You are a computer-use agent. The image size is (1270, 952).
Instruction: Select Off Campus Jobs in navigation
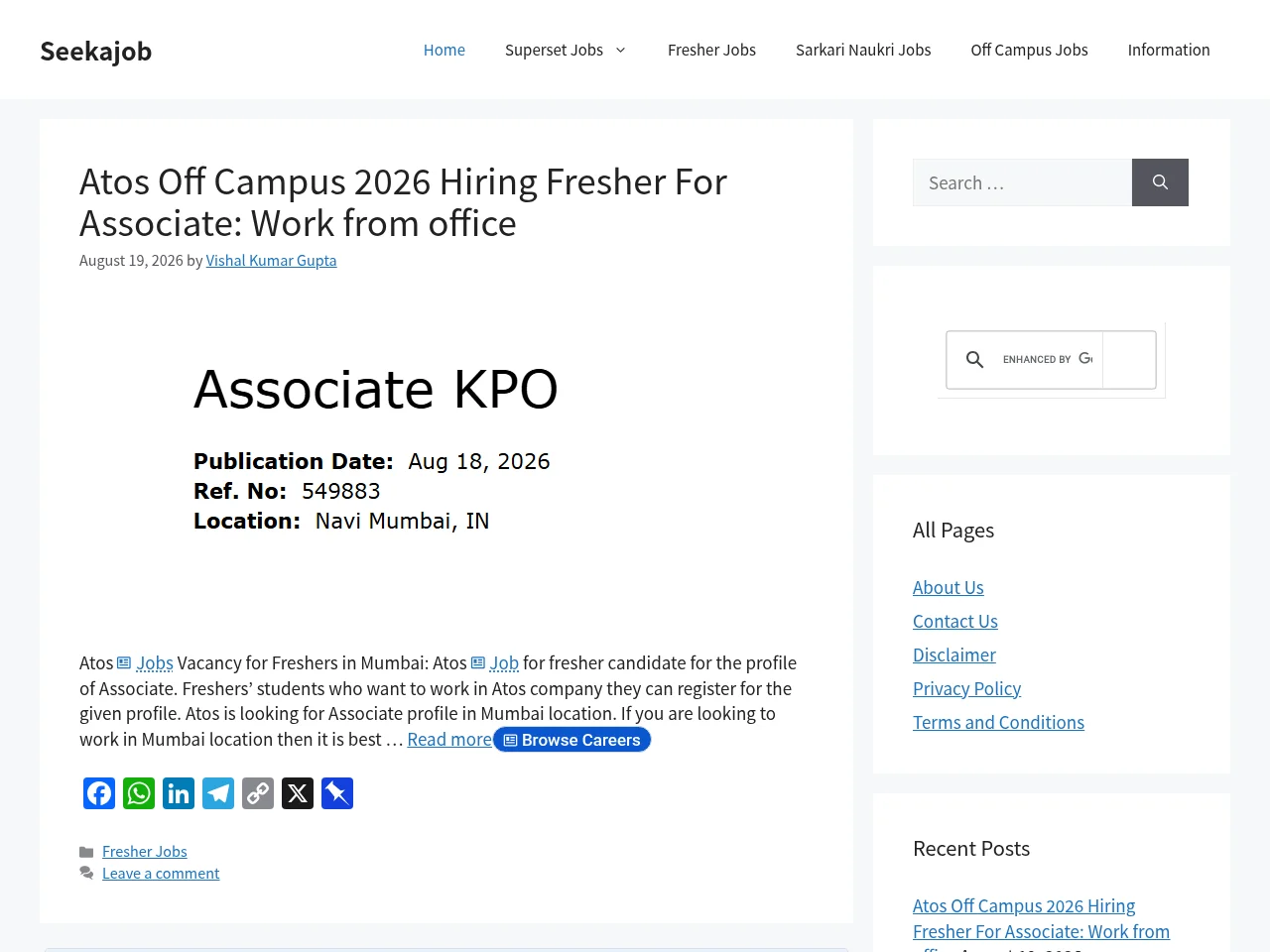pos(1029,50)
